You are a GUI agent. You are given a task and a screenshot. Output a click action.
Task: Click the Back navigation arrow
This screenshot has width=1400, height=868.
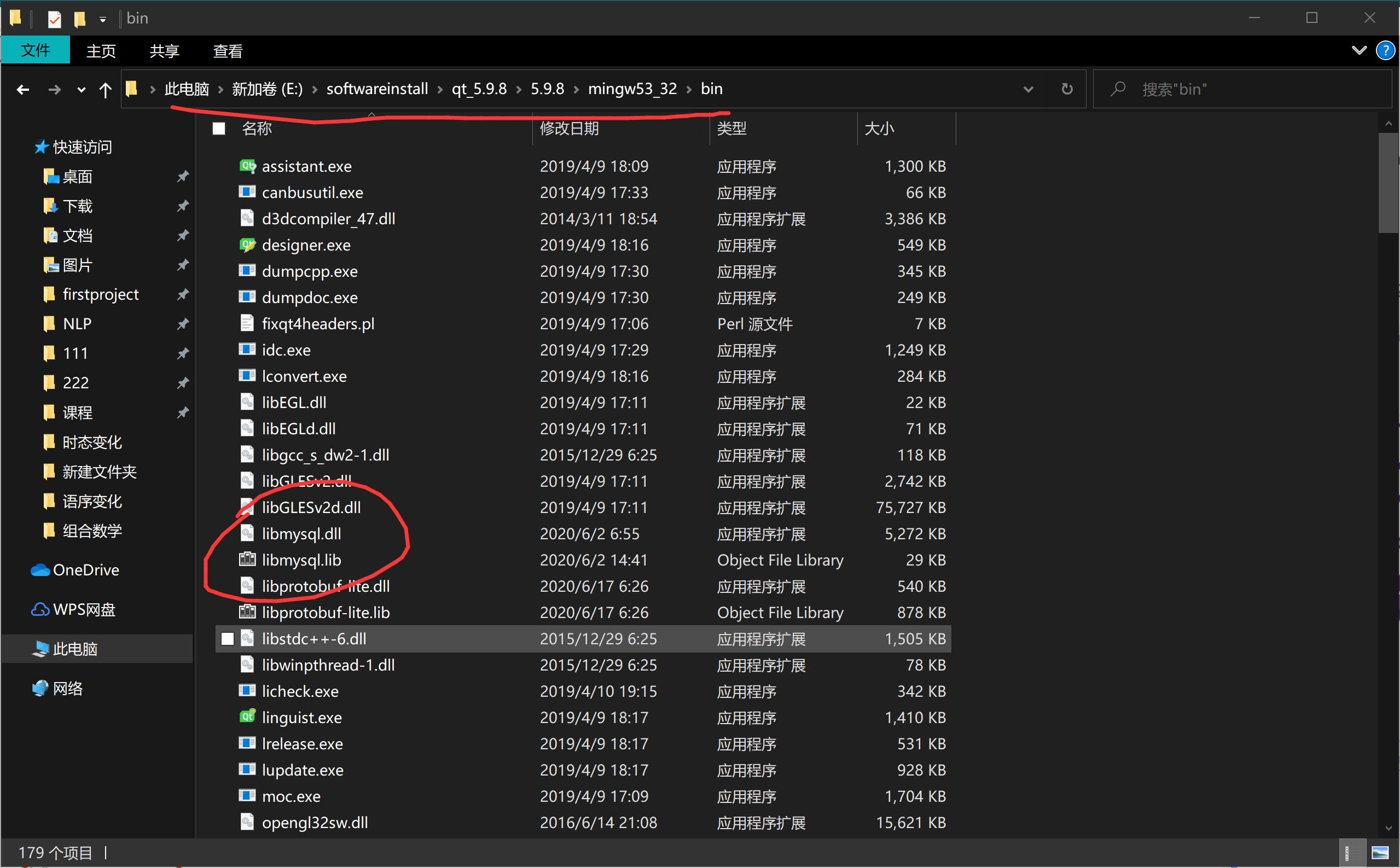(23, 90)
